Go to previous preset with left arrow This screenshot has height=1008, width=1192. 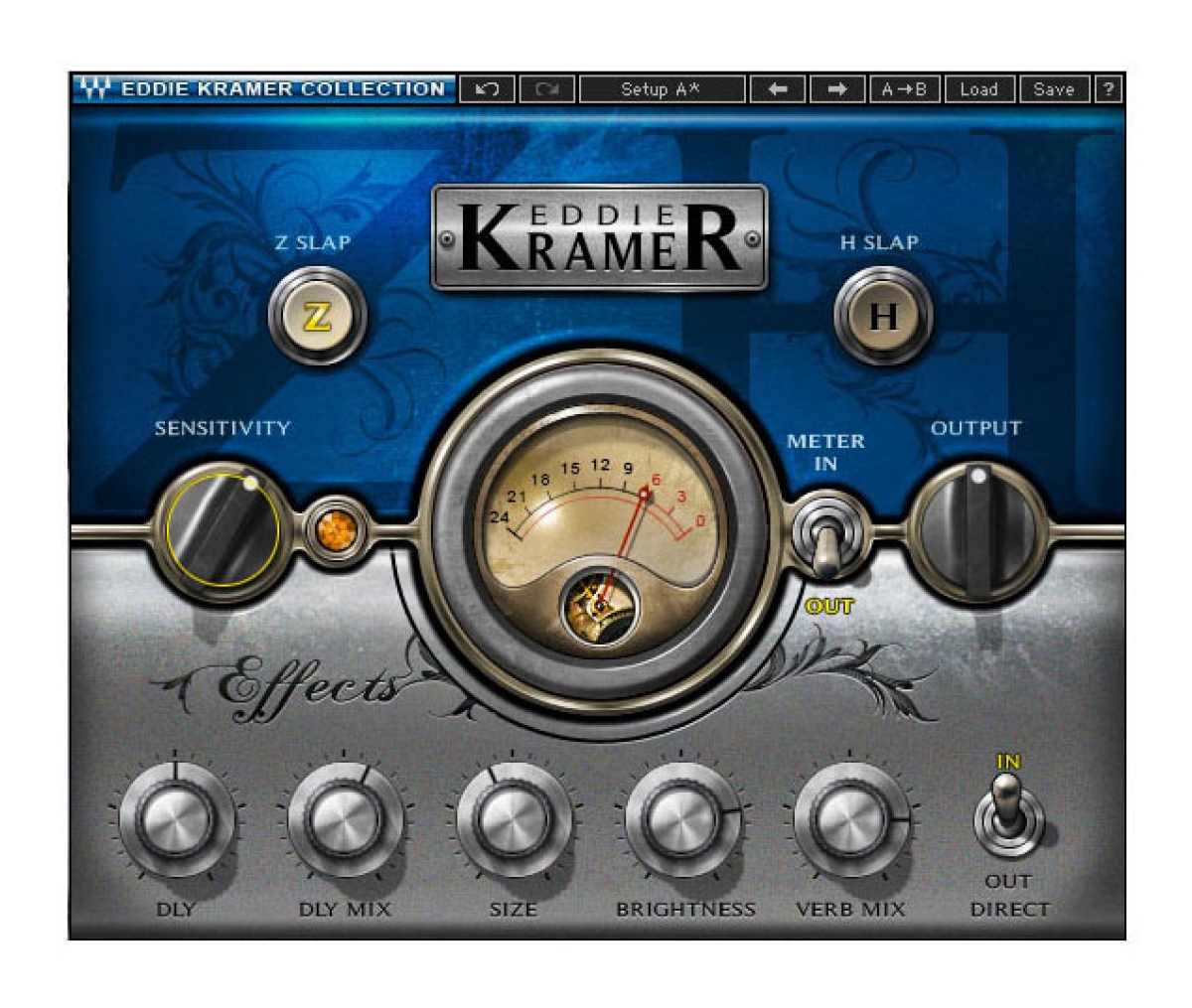pos(778,89)
